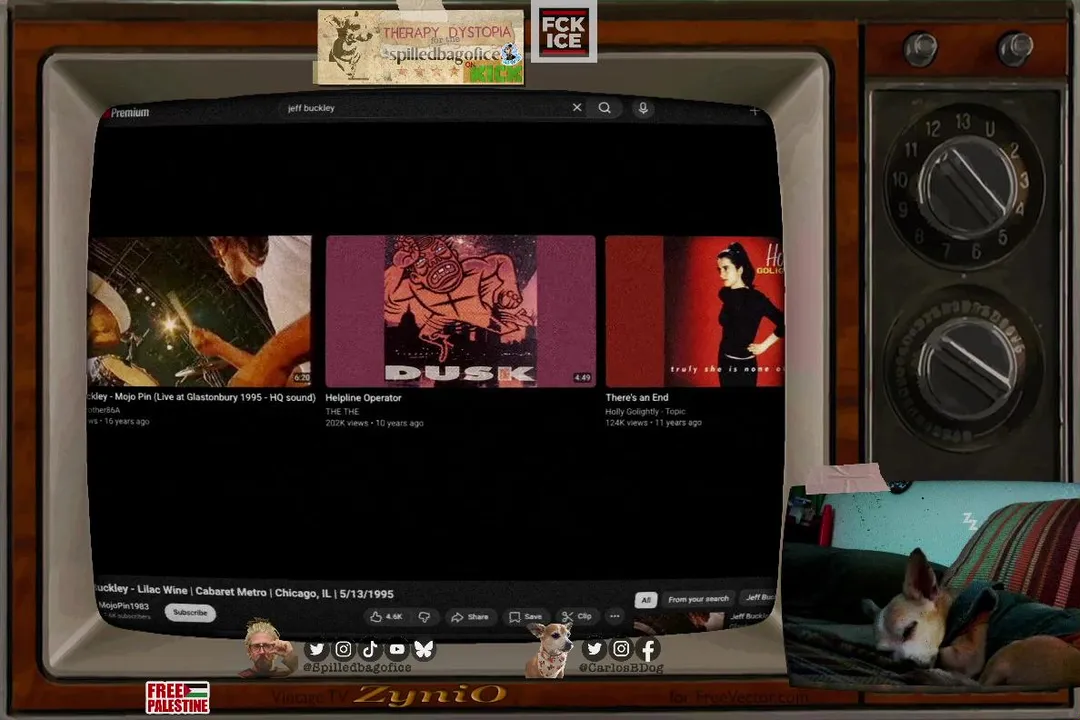Dislike the Lilac Wine video
The width and height of the screenshot is (1080, 720).
[424, 617]
